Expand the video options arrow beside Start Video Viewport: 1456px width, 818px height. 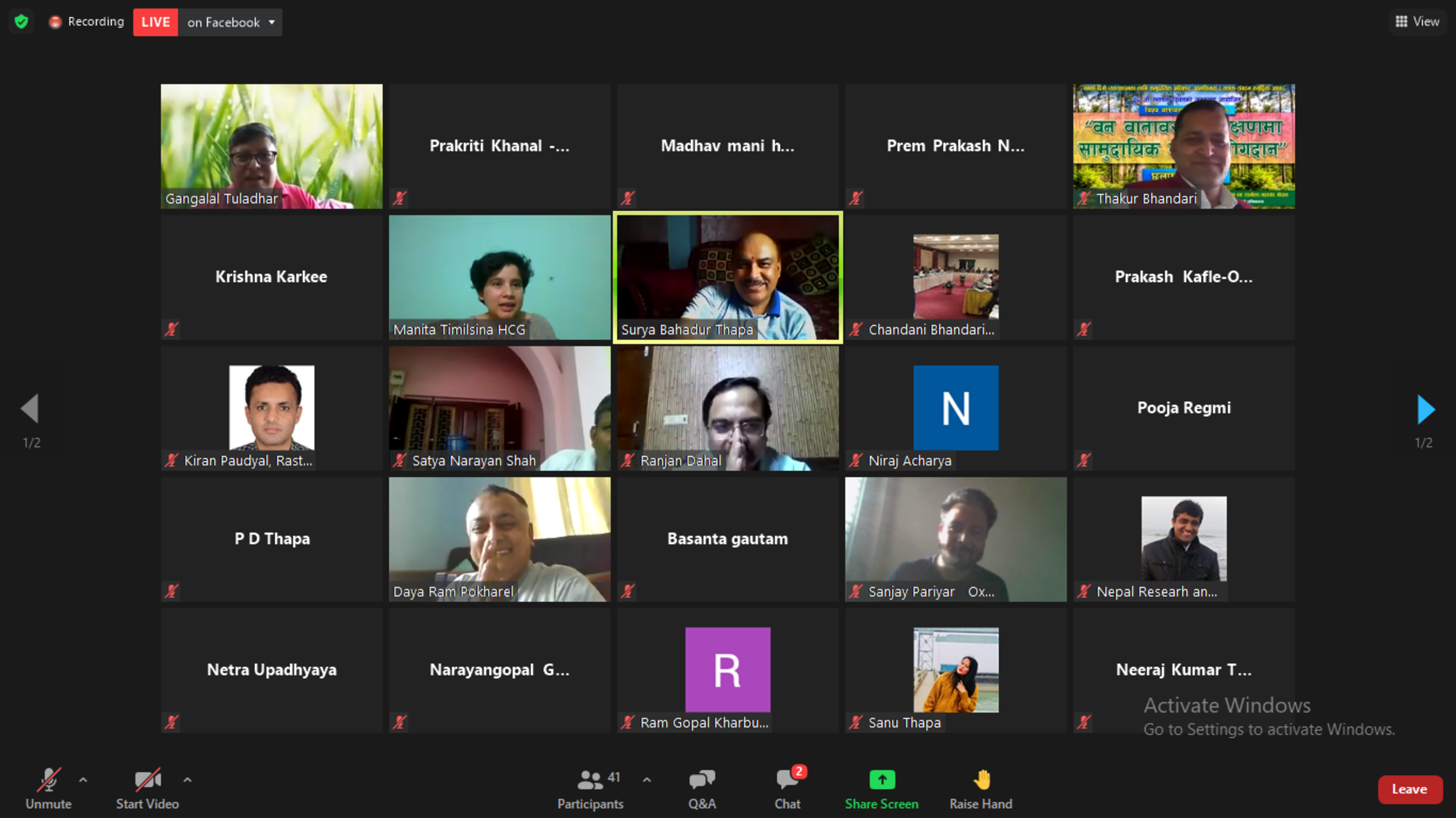pyautogui.click(x=188, y=780)
